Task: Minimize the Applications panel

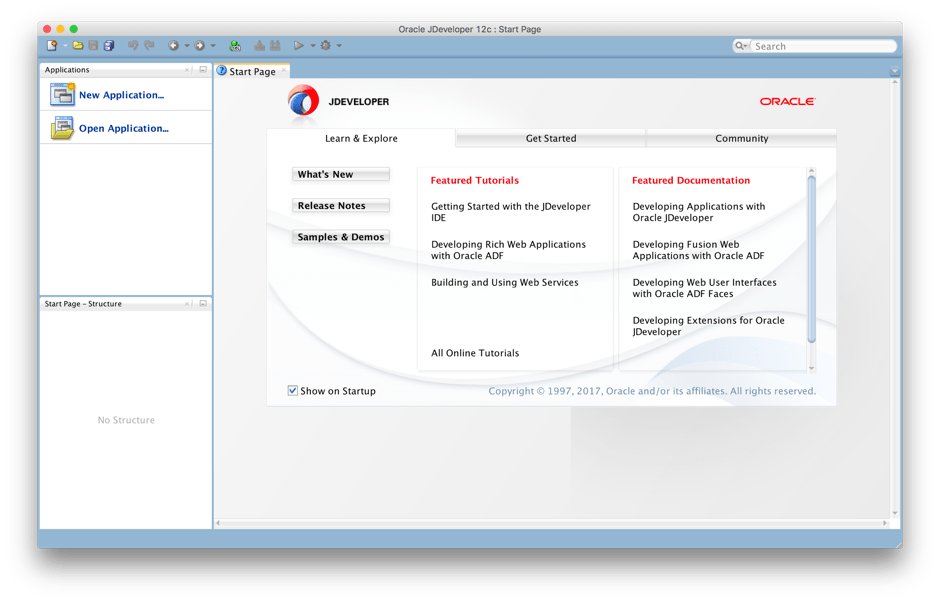Action: coord(203,70)
